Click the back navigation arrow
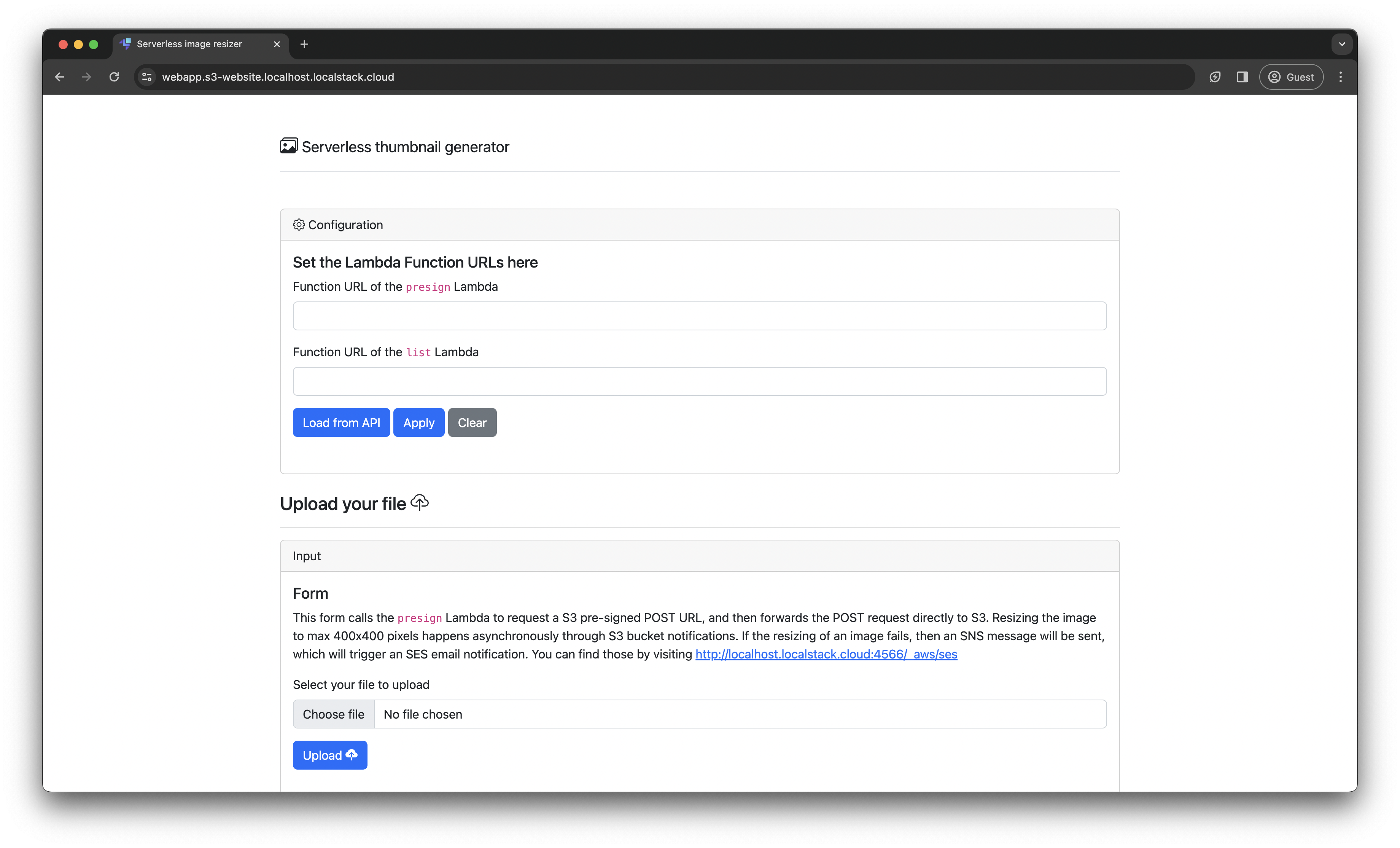Screen dimensions: 1400x848 pyautogui.click(x=59, y=77)
